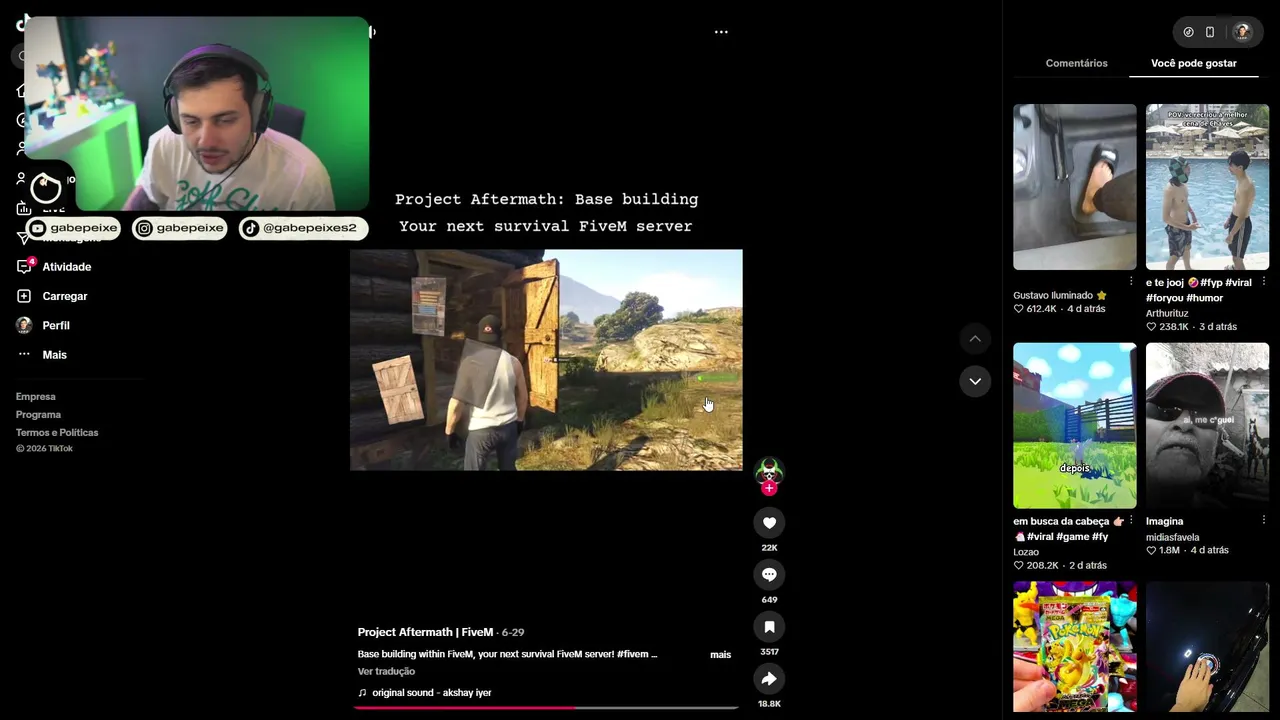Click the Carregar plus-square upload icon
Image resolution: width=1280 pixels, height=720 pixels.
click(x=24, y=296)
